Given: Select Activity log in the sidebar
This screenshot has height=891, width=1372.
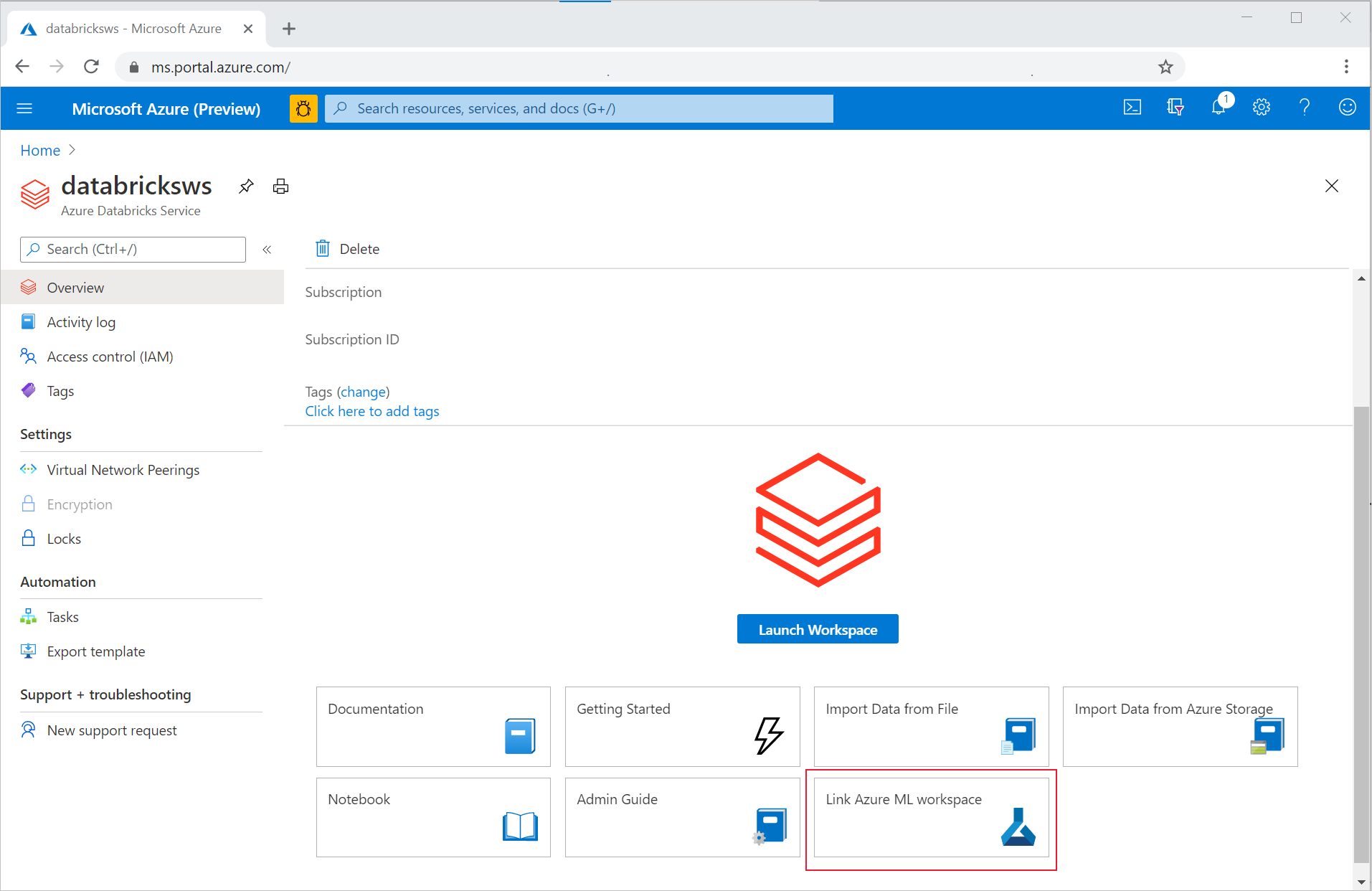Looking at the screenshot, I should pos(80,321).
